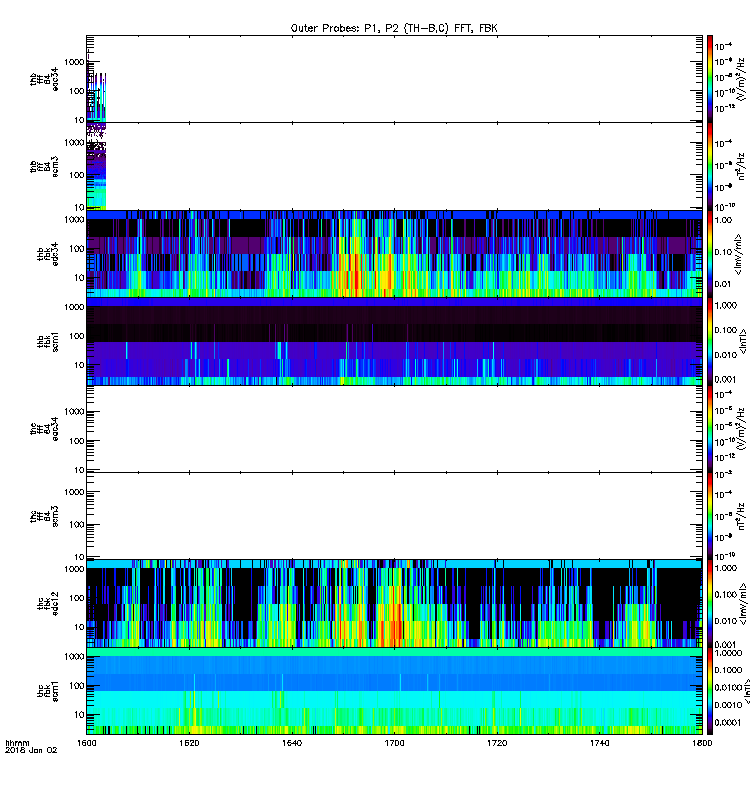The image size is (750, 800).
Task: Click the 1.0000 colorbar value beside thc scm1 panel
Action: (x=728, y=653)
